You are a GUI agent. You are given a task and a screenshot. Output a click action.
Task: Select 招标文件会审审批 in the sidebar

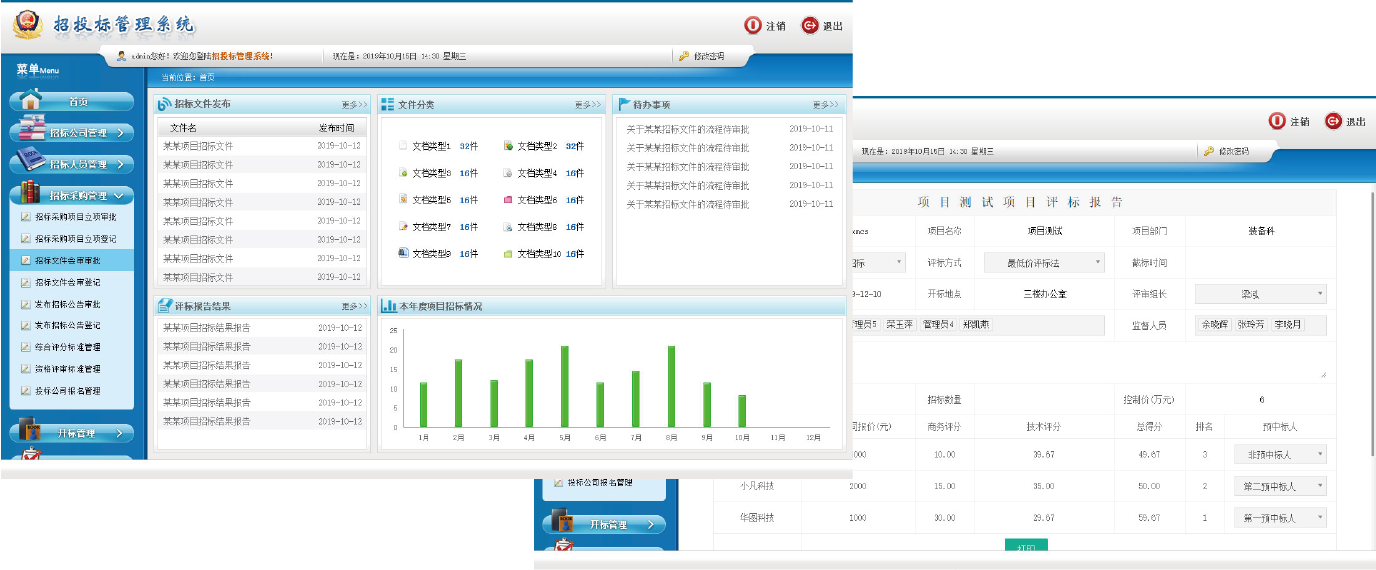click(75, 260)
